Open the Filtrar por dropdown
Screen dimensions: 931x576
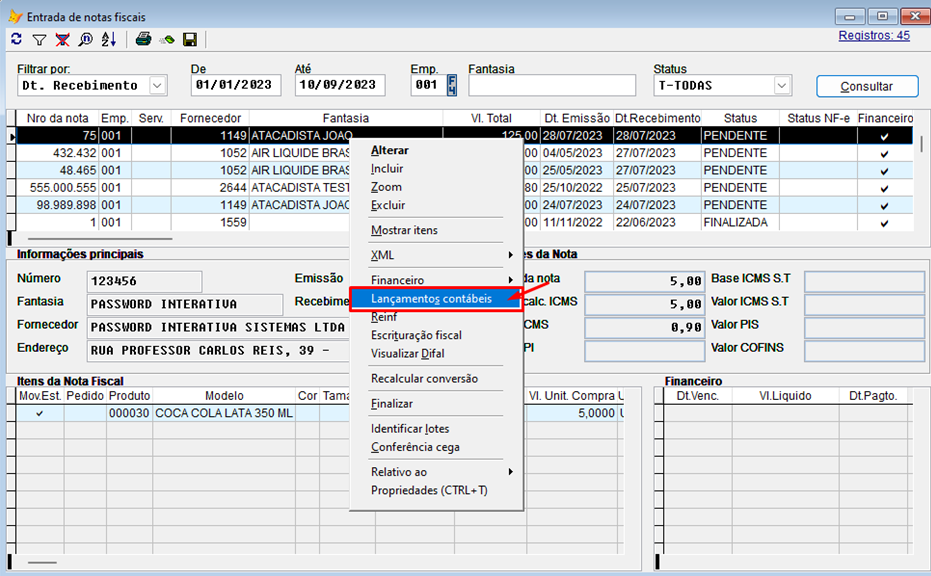pyautogui.click(x=157, y=86)
